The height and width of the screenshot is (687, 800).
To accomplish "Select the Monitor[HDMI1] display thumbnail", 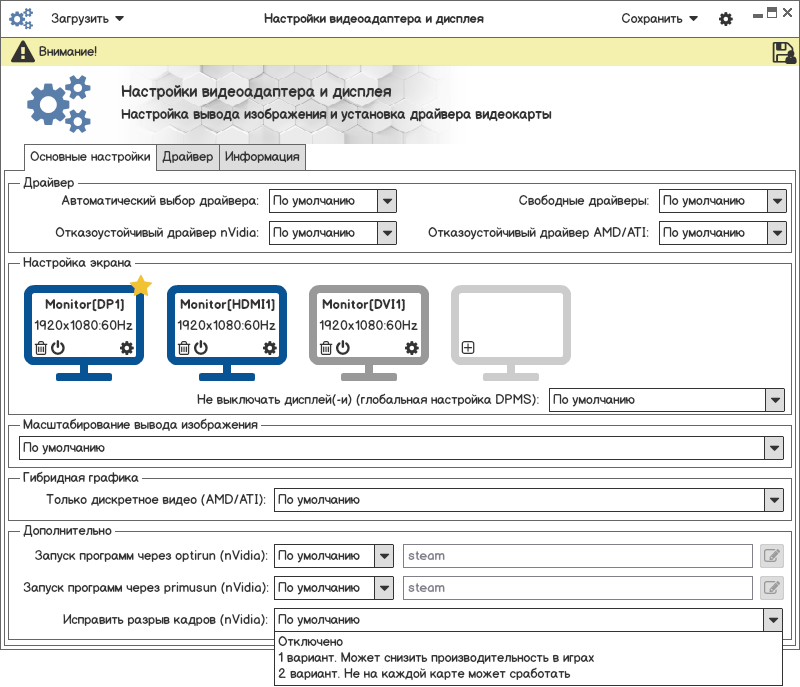I will (x=227, y=333).
